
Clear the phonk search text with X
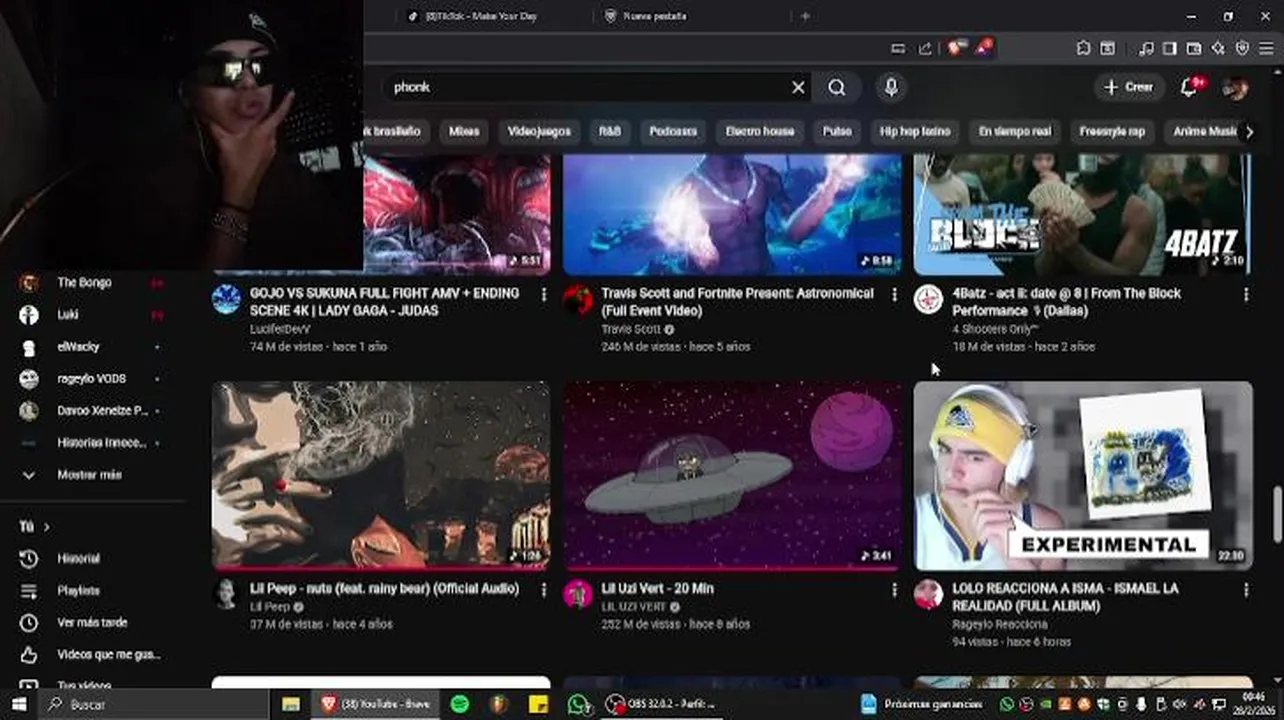[798, 88]
